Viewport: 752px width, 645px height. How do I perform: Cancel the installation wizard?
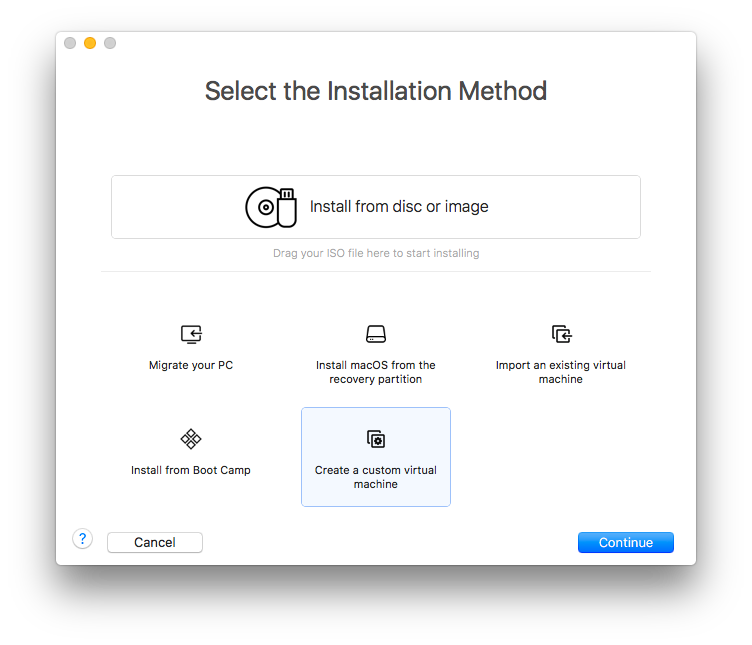click(x=155, y=542)
